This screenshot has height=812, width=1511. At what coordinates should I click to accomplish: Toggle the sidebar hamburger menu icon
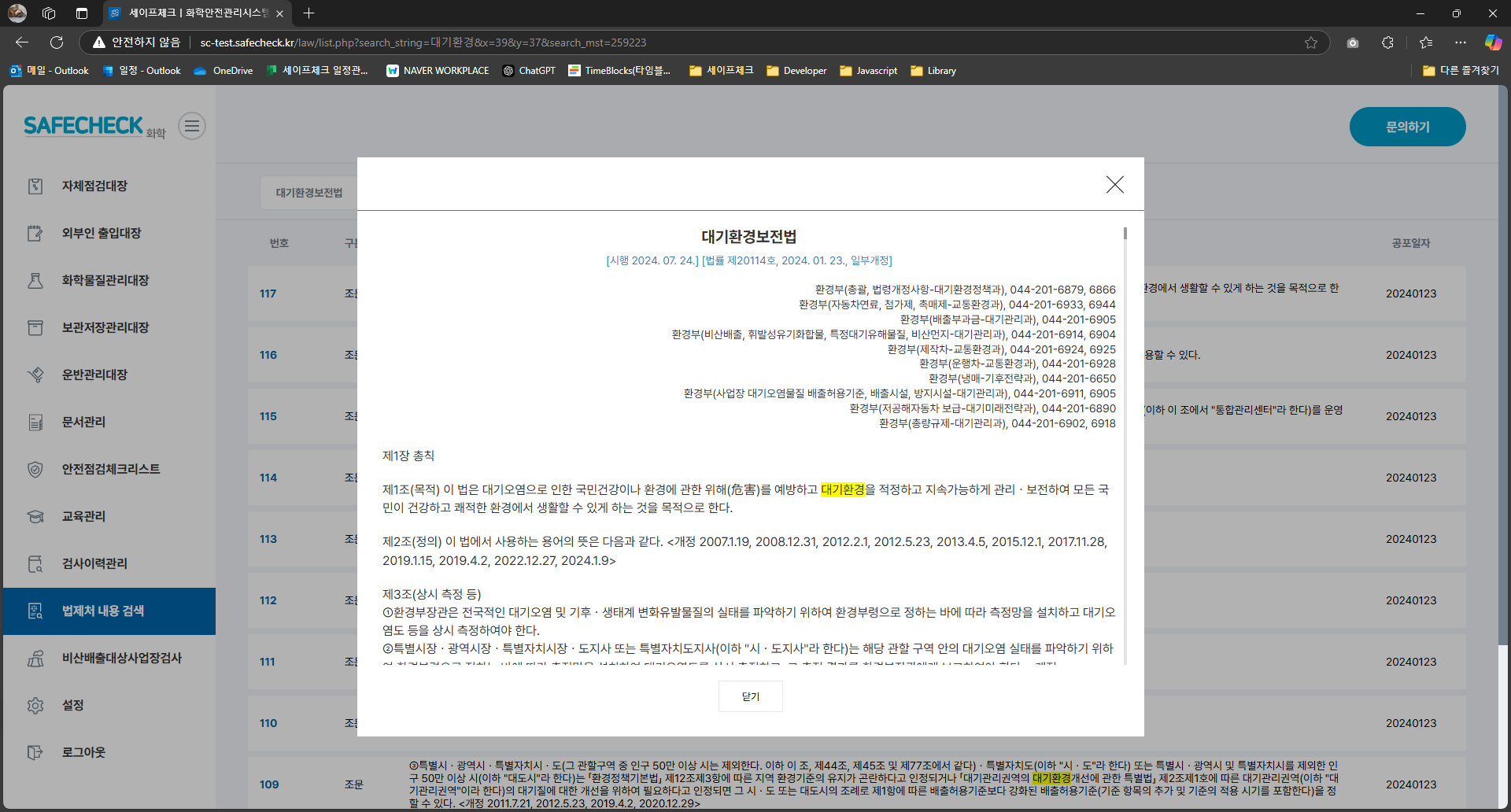(192, 126)
